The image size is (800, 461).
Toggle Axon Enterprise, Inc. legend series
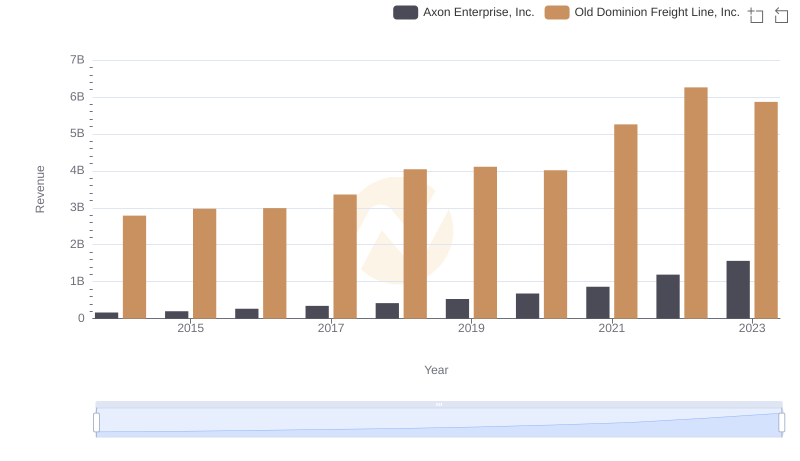pyautogui.click(x=463, y=12)
